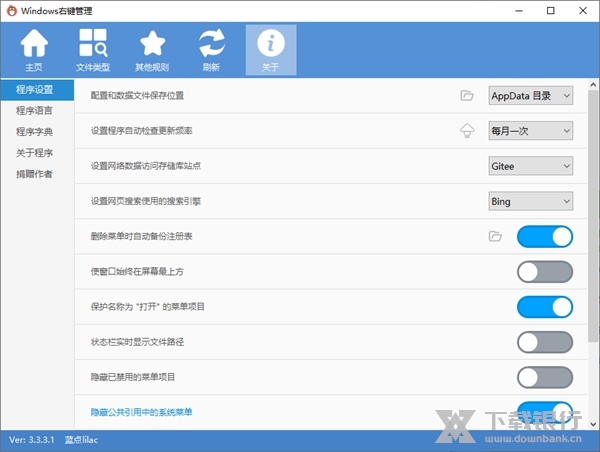Open config folder icon beside AppData dropdown

tap(467, 95)
